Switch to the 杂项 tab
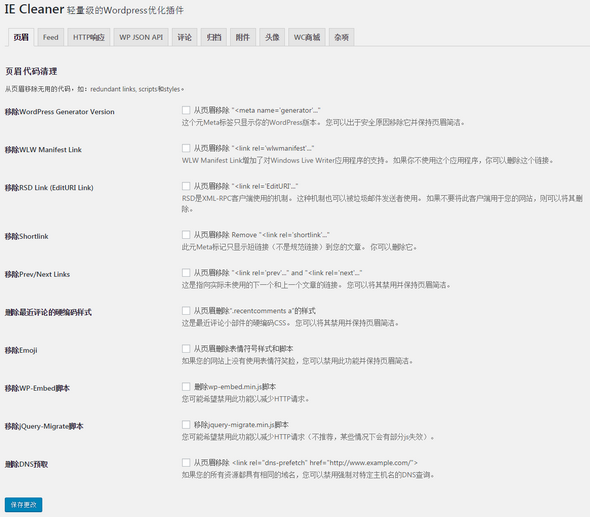 click(x=341, y=37)
